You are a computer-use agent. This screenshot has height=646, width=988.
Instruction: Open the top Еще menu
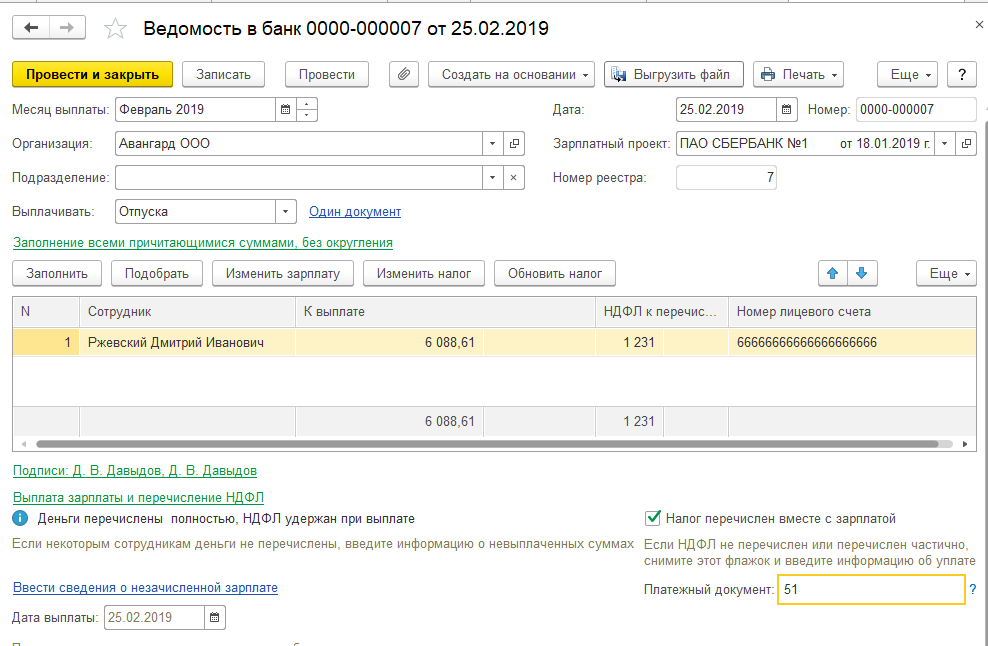pyautogui.click(x=906, y=74)
